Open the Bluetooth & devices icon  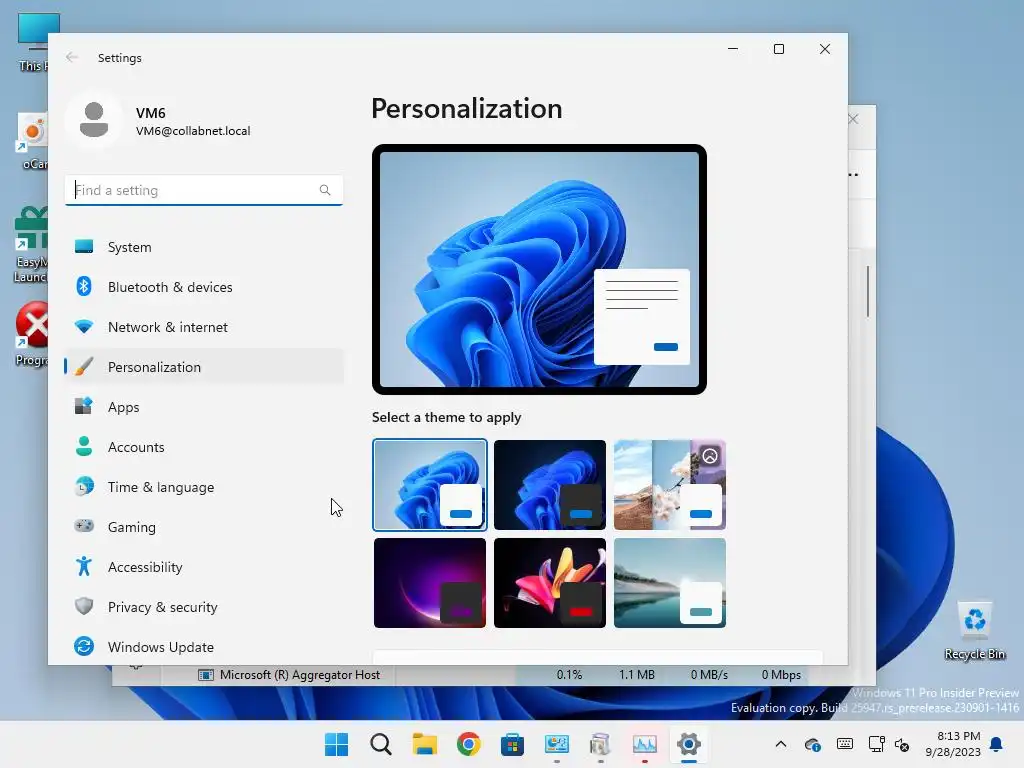pyautogui.click(x=84, y=287)
